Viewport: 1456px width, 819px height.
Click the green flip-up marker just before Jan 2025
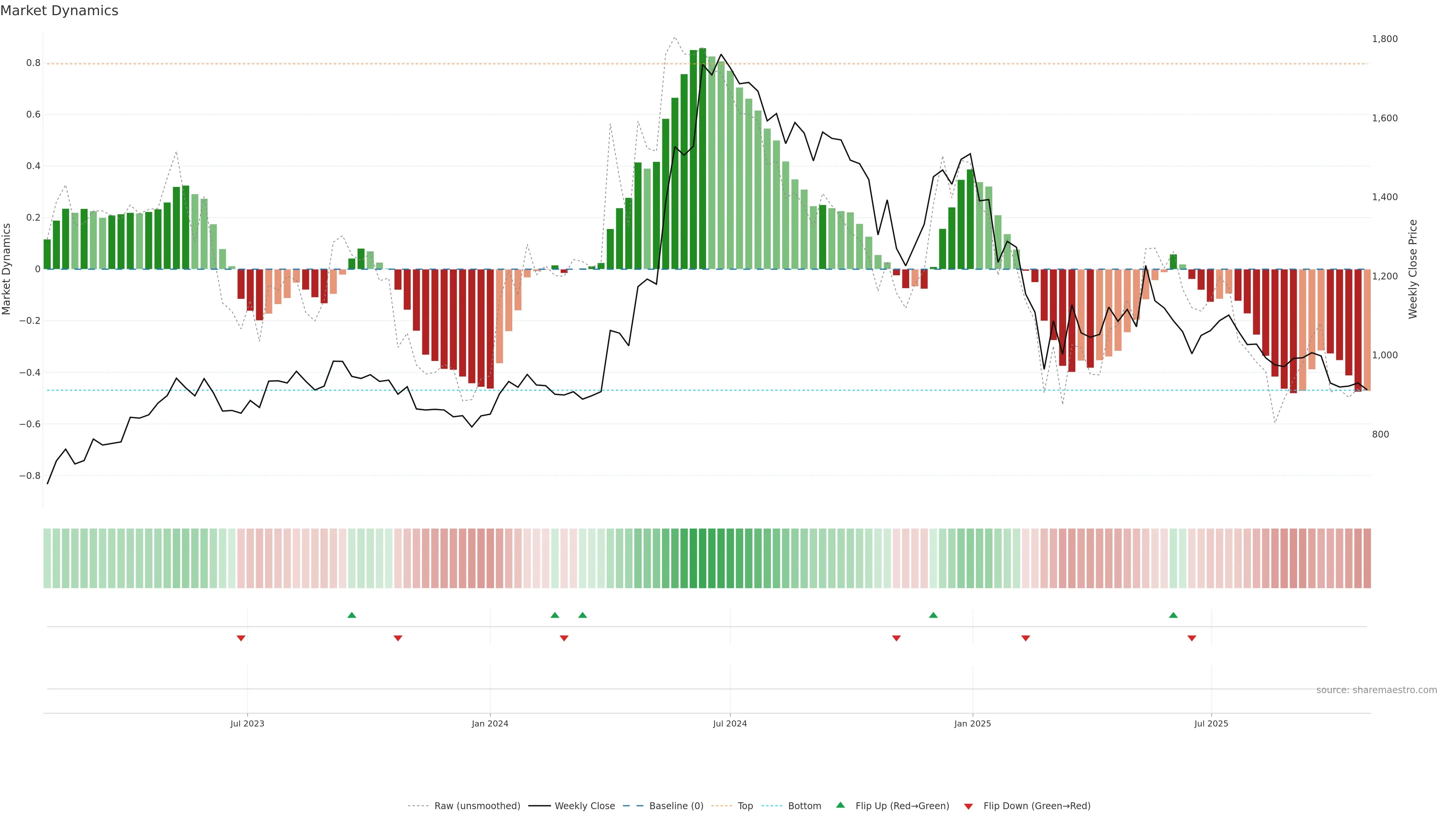(x=933, y=615)
